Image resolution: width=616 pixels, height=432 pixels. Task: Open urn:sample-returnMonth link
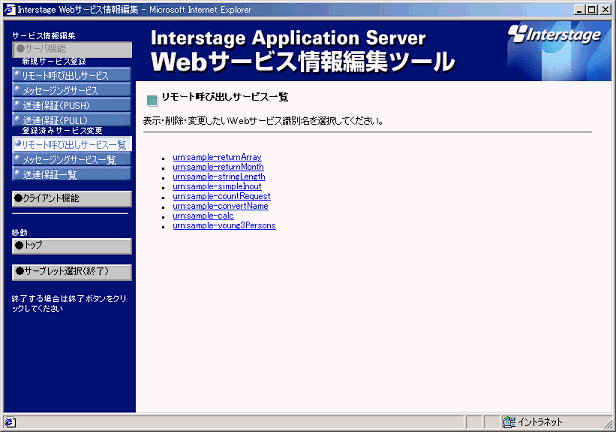pos(218,167)
